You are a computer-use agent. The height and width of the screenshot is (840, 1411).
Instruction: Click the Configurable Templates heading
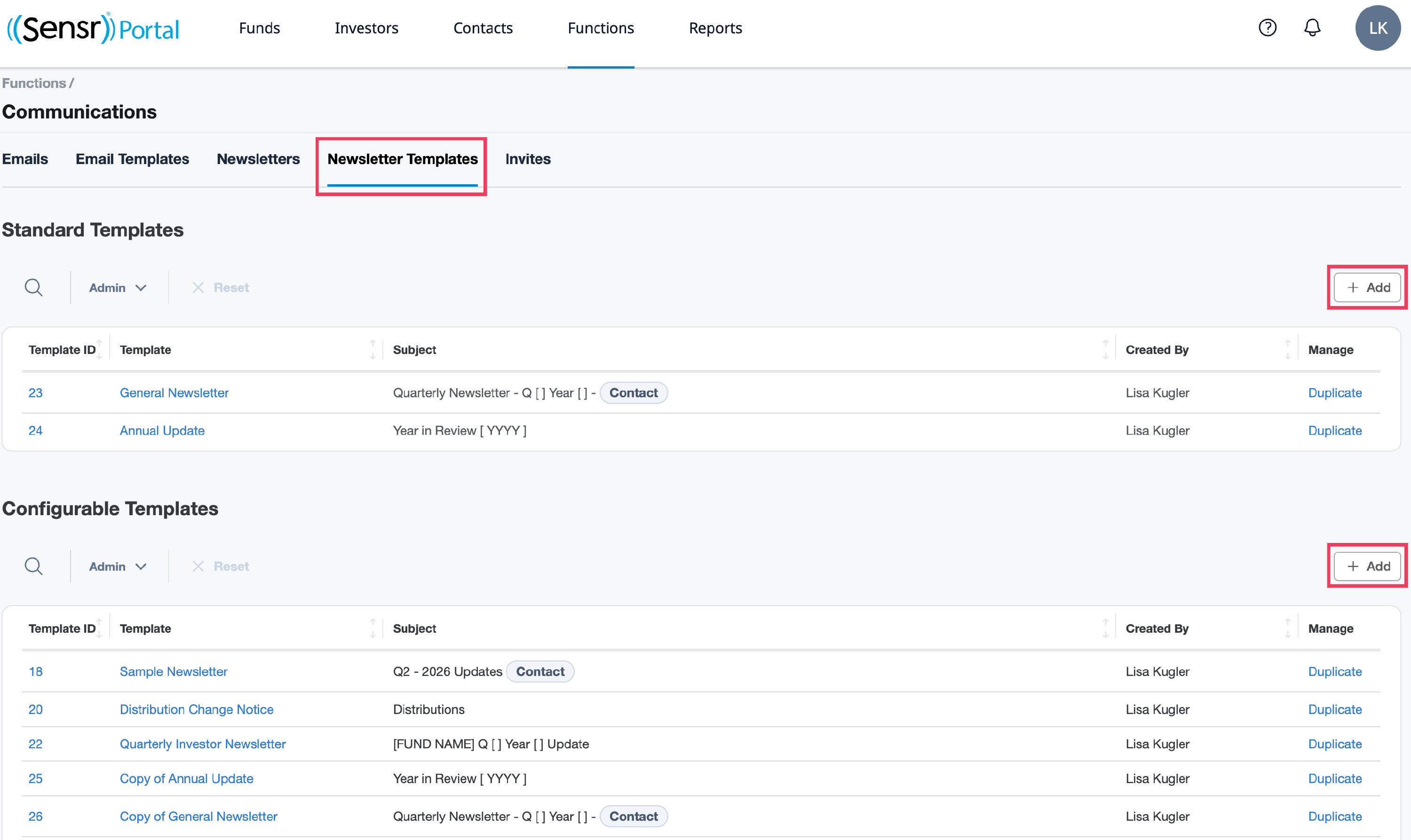110,508
